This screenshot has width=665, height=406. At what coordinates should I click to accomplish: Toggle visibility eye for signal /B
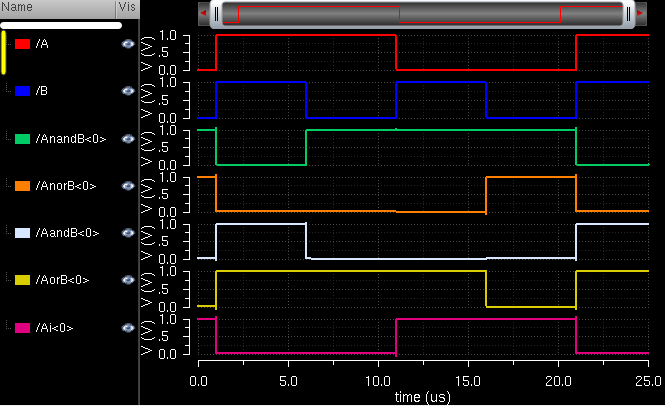(x=128, y=91)
